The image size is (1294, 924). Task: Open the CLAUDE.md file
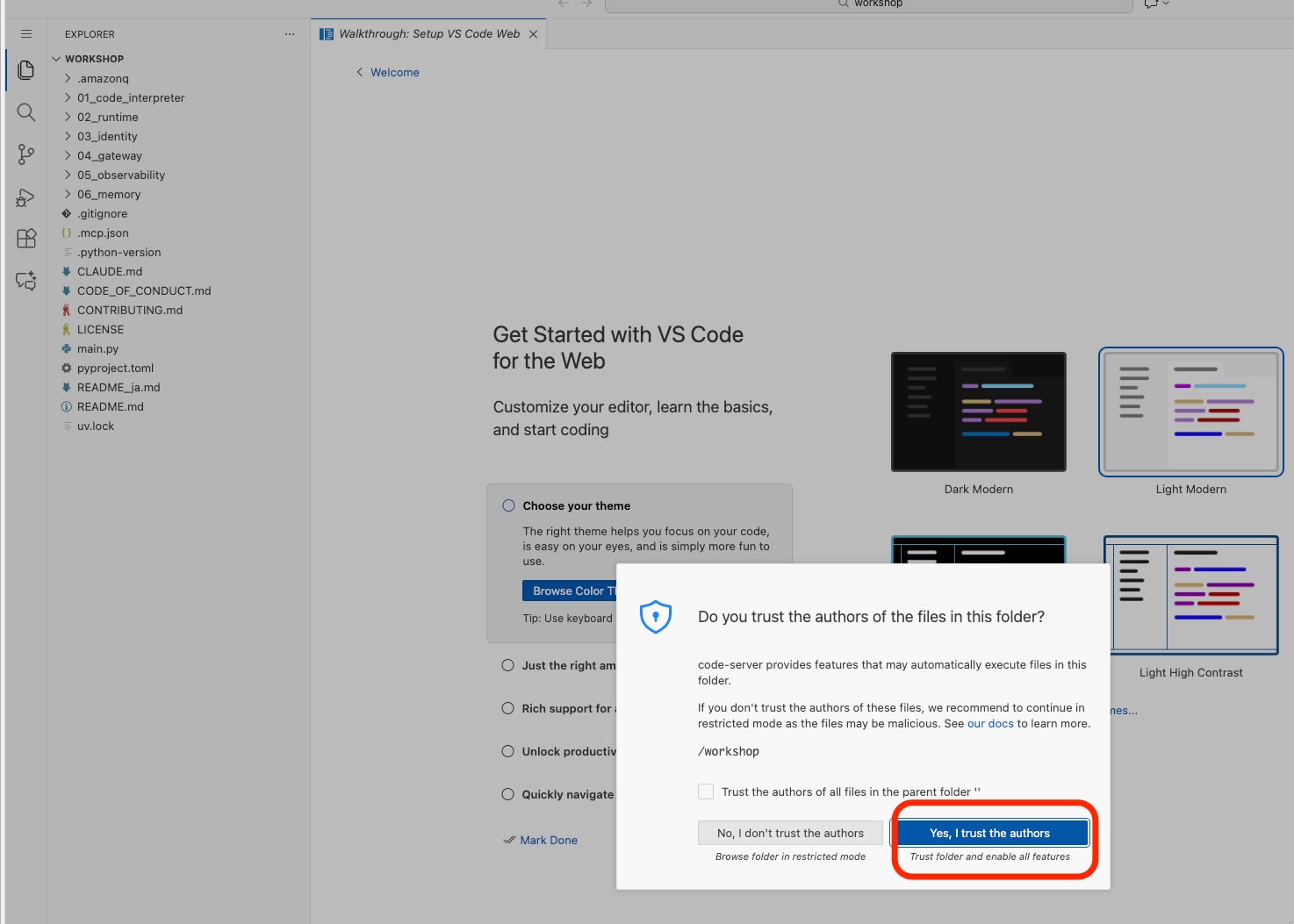coord(178,271)
